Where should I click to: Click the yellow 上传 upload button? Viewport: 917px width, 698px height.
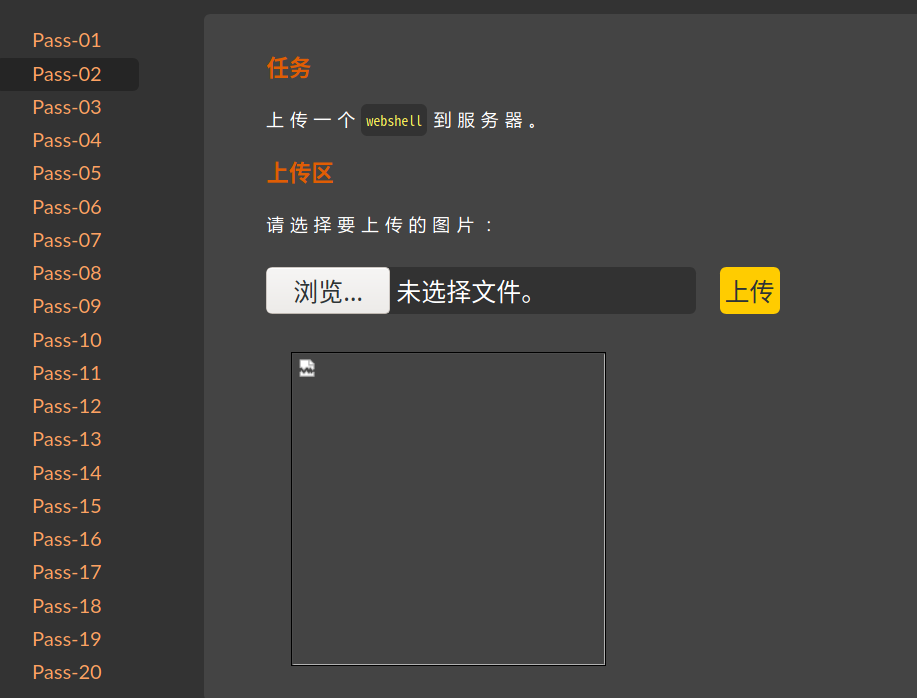749,290
